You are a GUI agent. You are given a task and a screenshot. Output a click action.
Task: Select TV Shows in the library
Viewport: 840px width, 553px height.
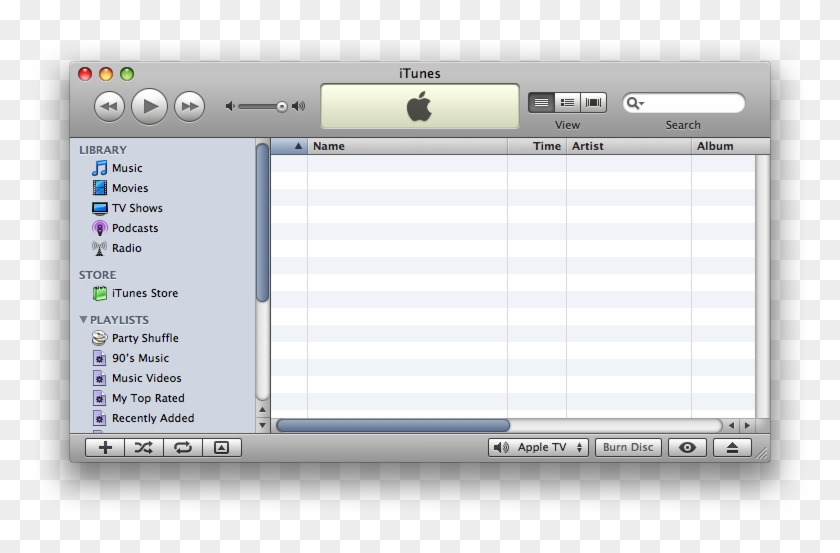coord(162,208)
